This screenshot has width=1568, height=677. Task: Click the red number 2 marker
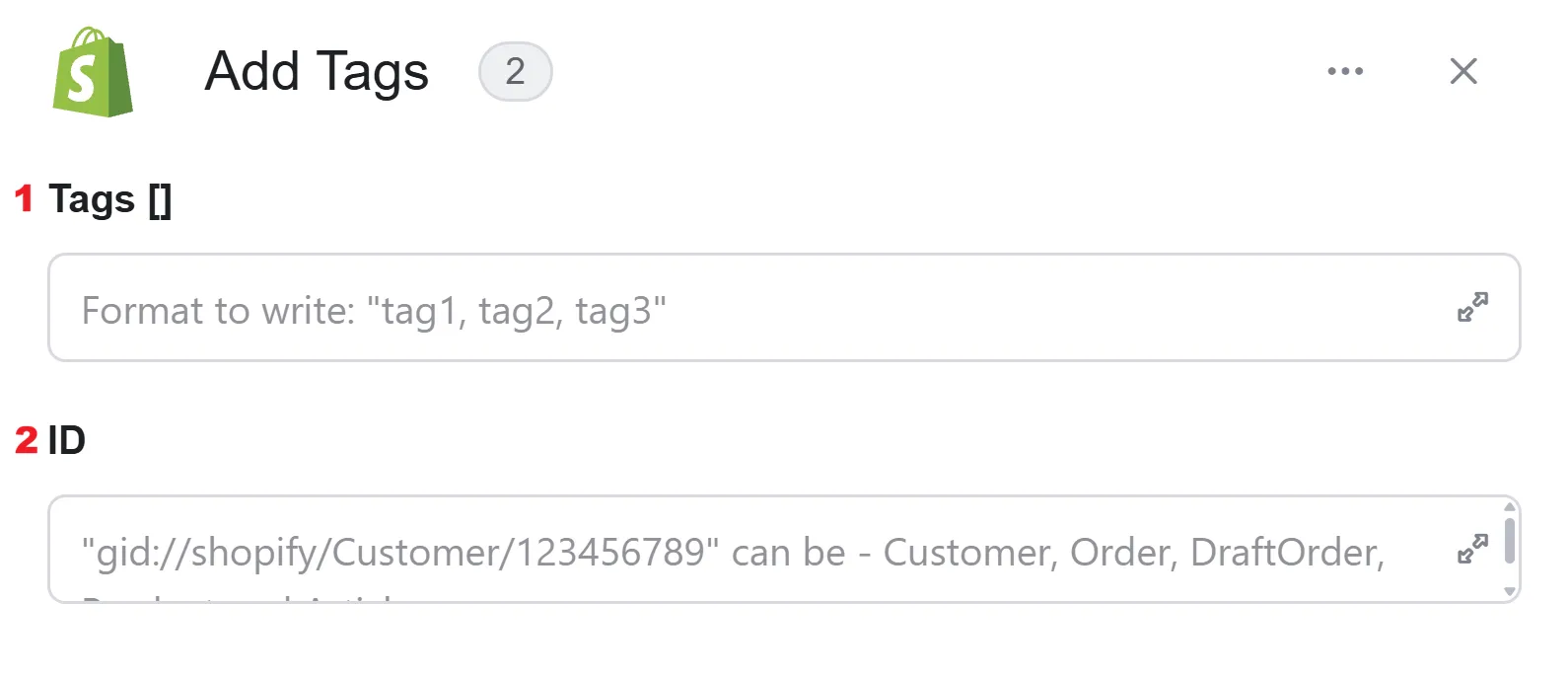[x=27, y=440]
